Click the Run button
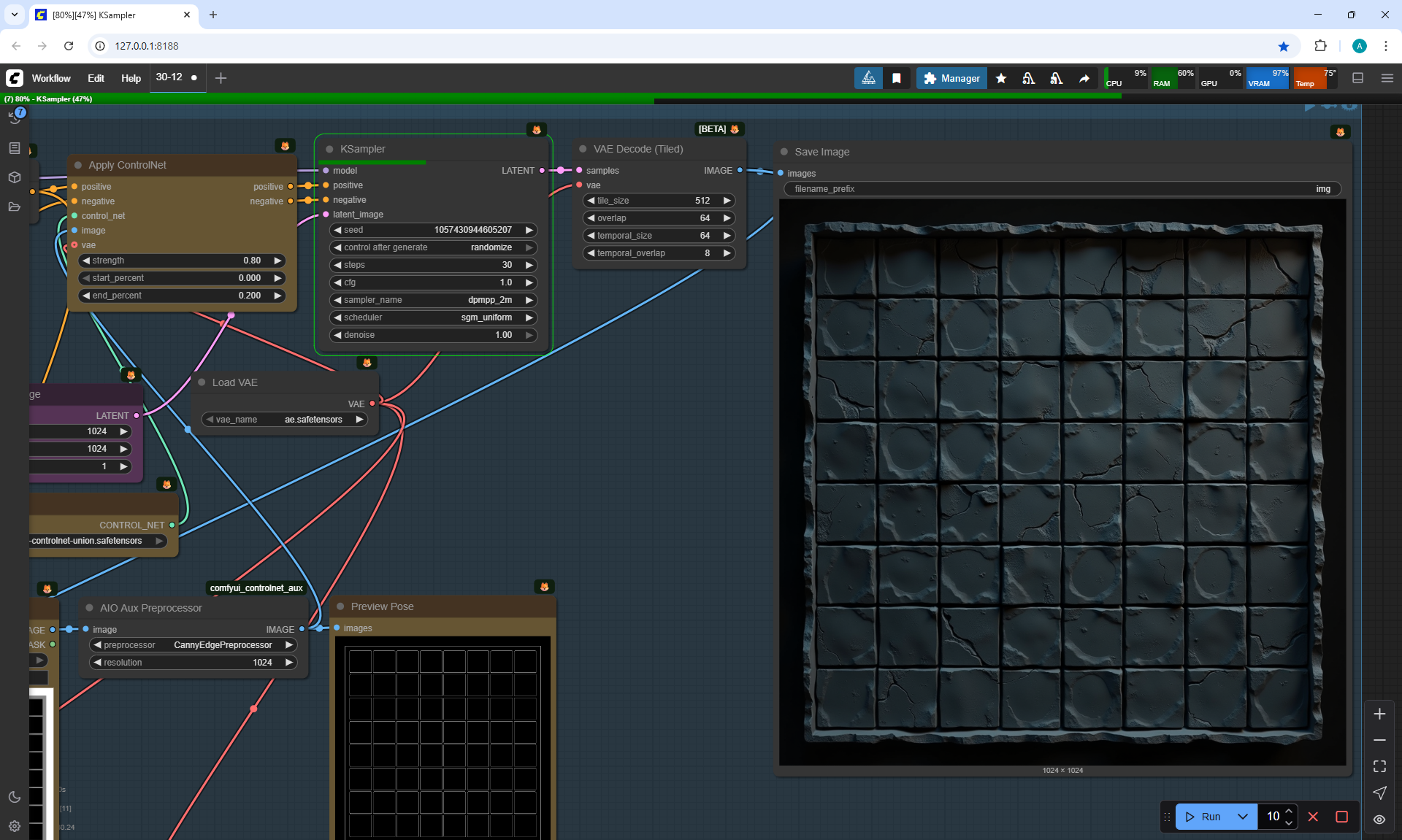 (x=1203, y=817)
